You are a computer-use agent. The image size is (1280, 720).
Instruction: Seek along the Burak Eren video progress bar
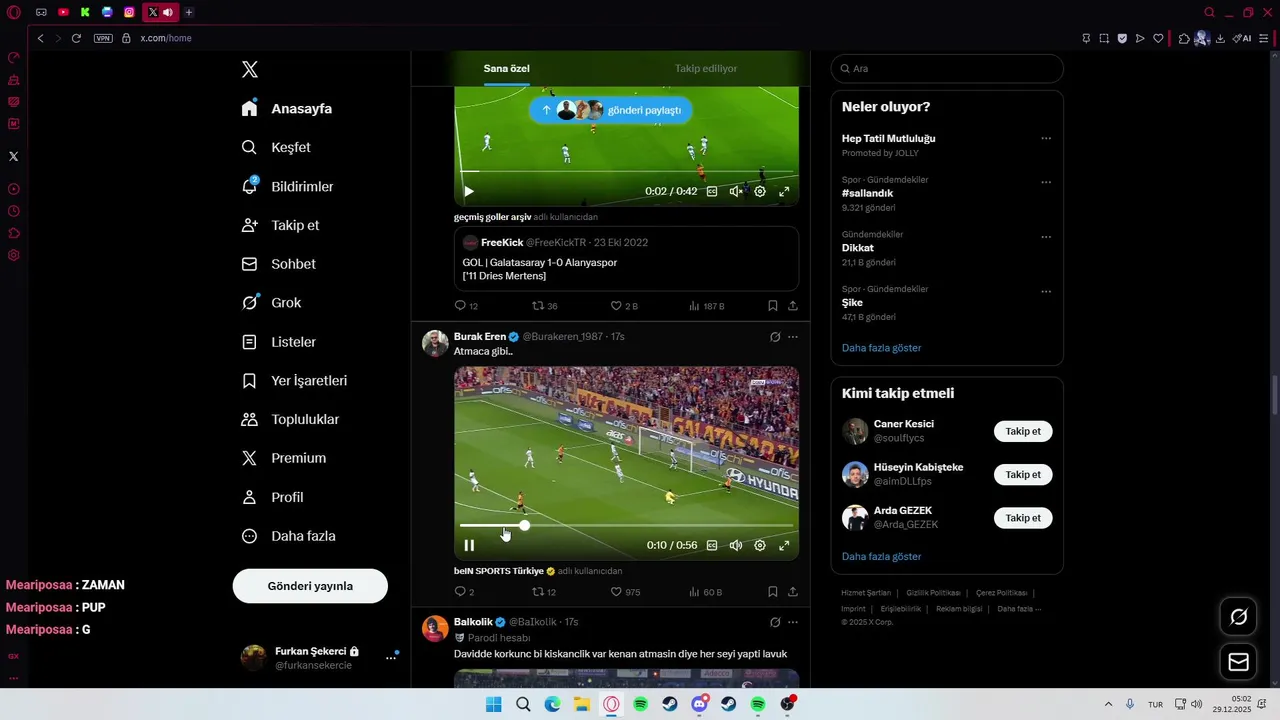click(x=626, y=525)
